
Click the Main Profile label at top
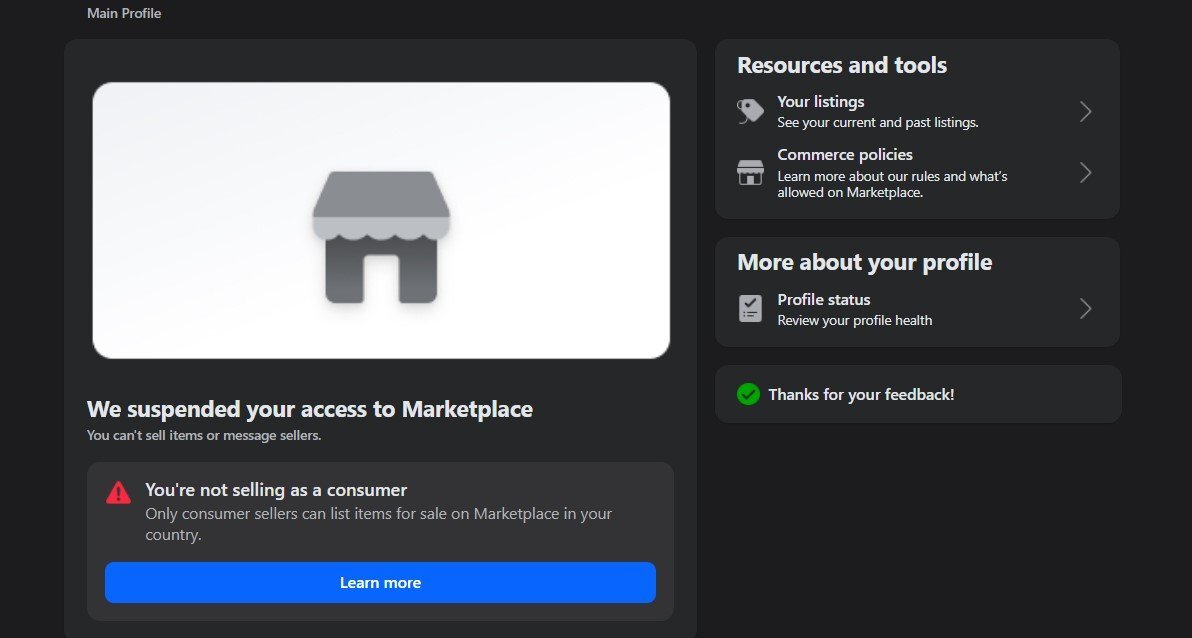(124, 13)
